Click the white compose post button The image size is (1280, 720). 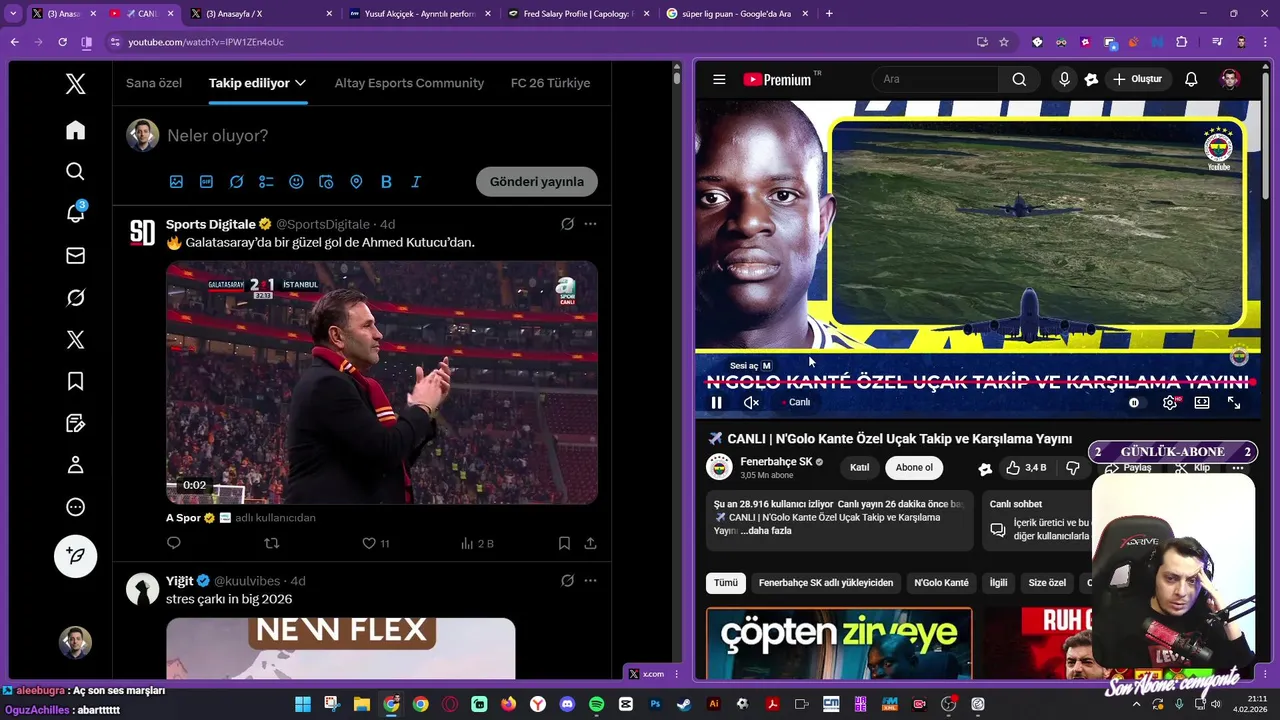(x=75, y=556)
